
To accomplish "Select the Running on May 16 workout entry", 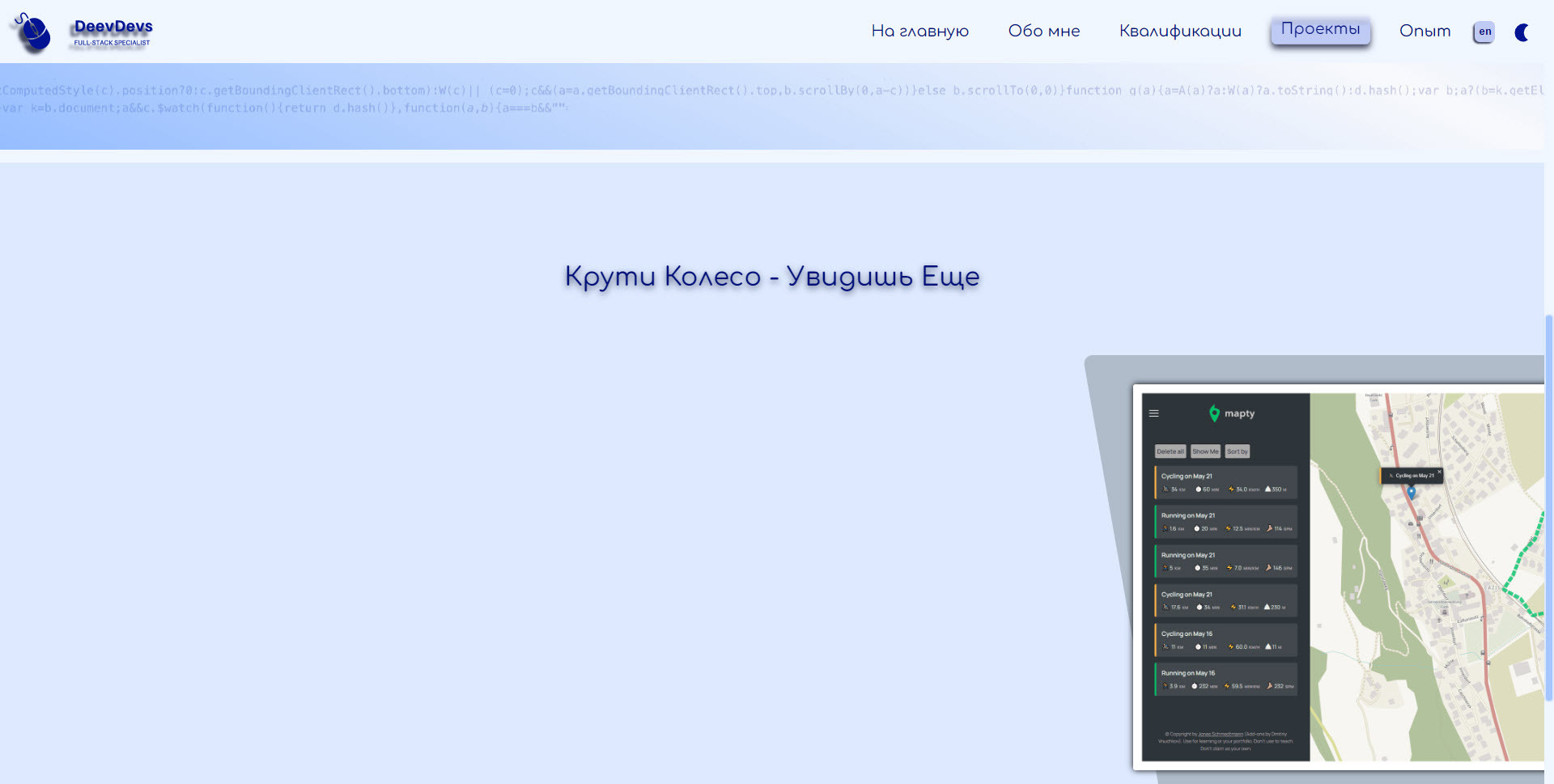I will point(1225,680).
